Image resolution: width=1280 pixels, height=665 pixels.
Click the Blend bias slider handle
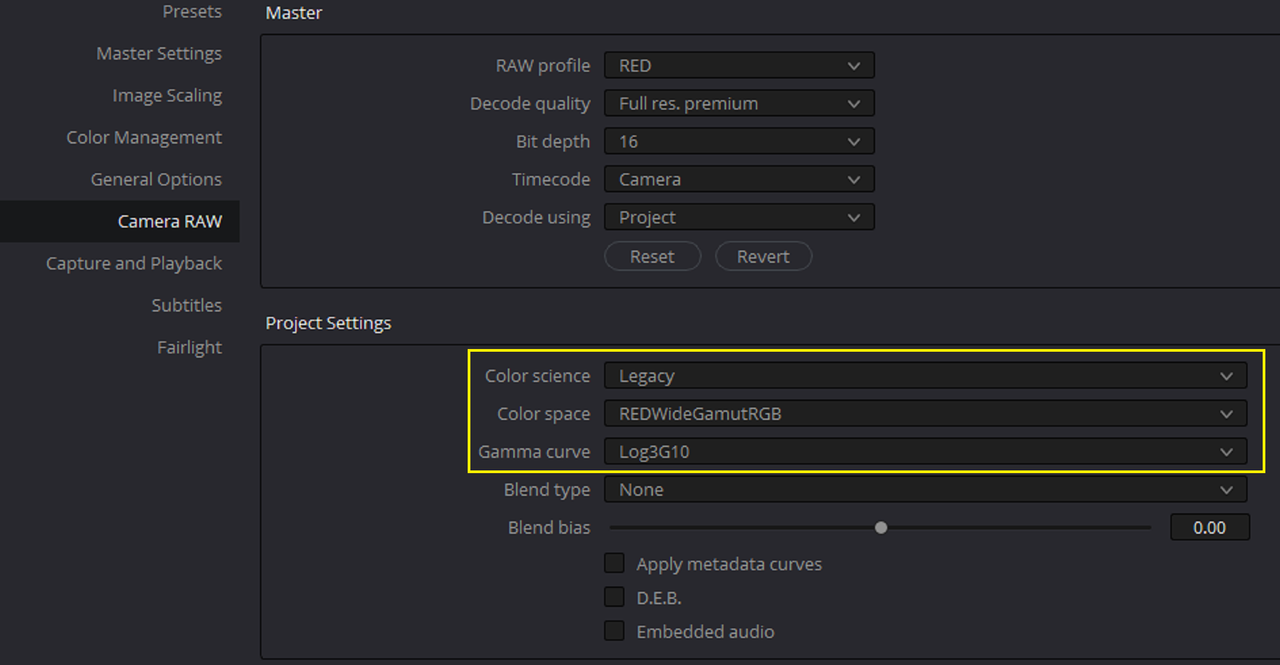click(x=881, y=528)
